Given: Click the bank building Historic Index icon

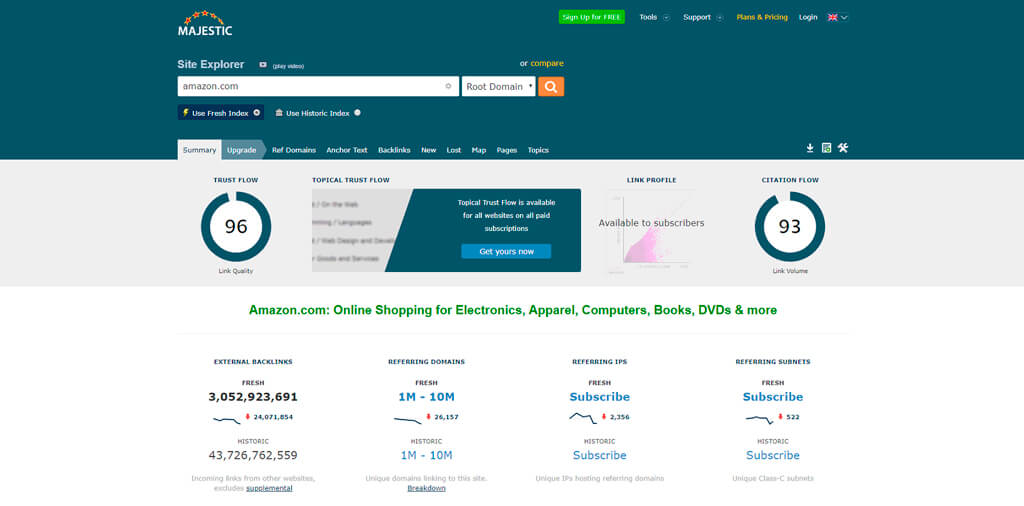Looking at the screenshot, I should pos(279,112).
